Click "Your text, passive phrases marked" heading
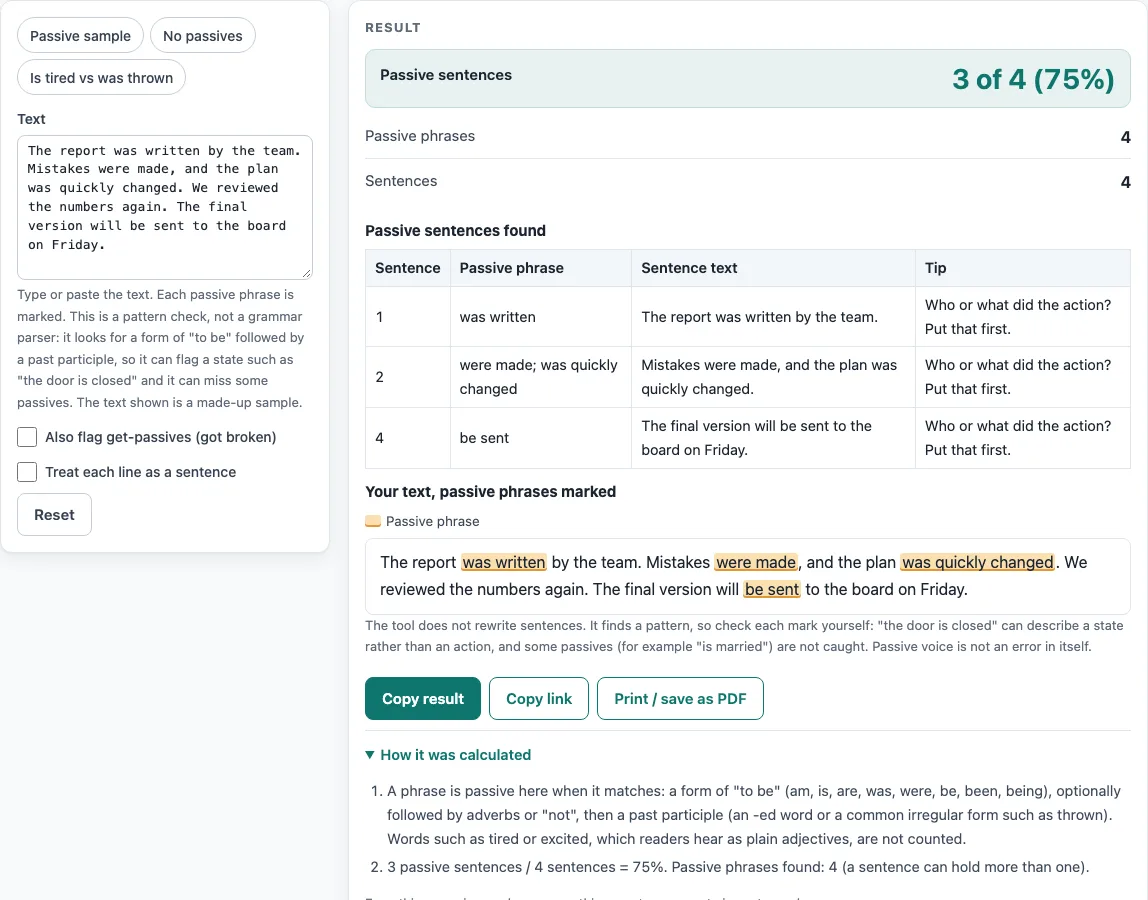 (x=491, y=491)
